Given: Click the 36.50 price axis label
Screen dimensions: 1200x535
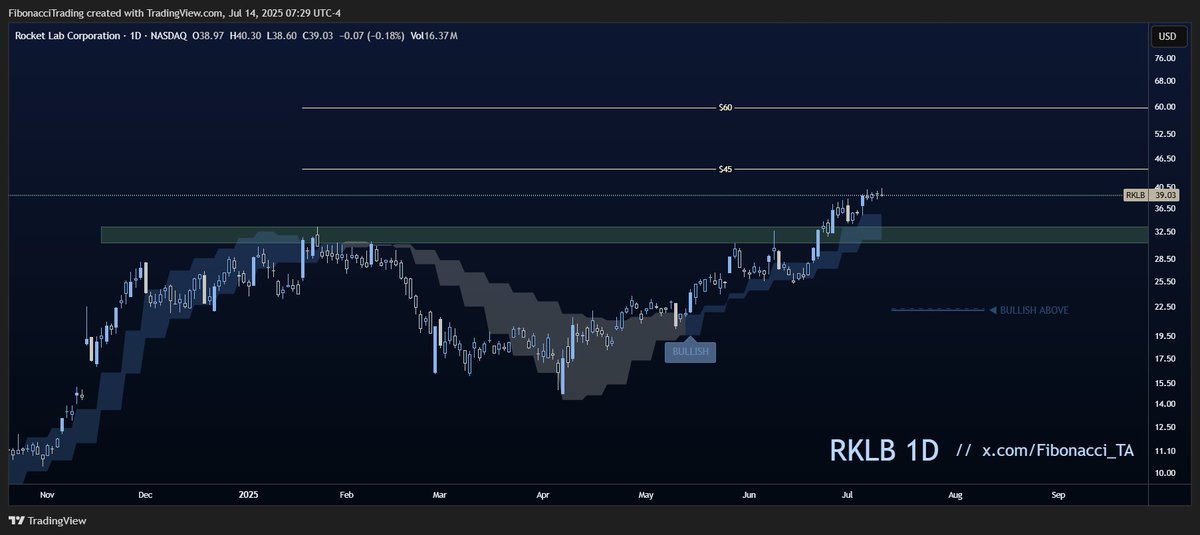Looking at the screenshot, I should 1165,208.
